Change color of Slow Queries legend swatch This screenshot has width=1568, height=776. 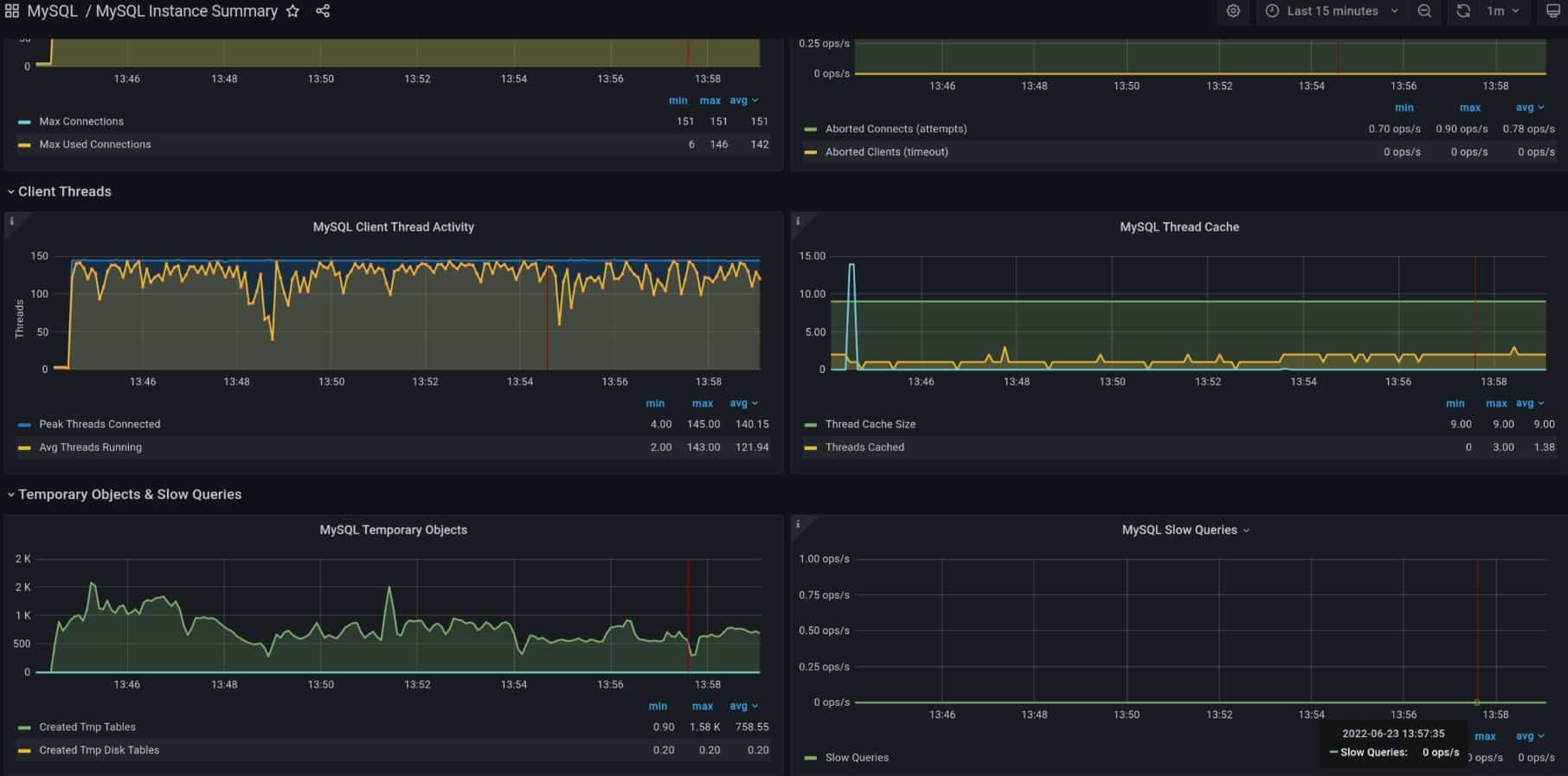(810, 758)
